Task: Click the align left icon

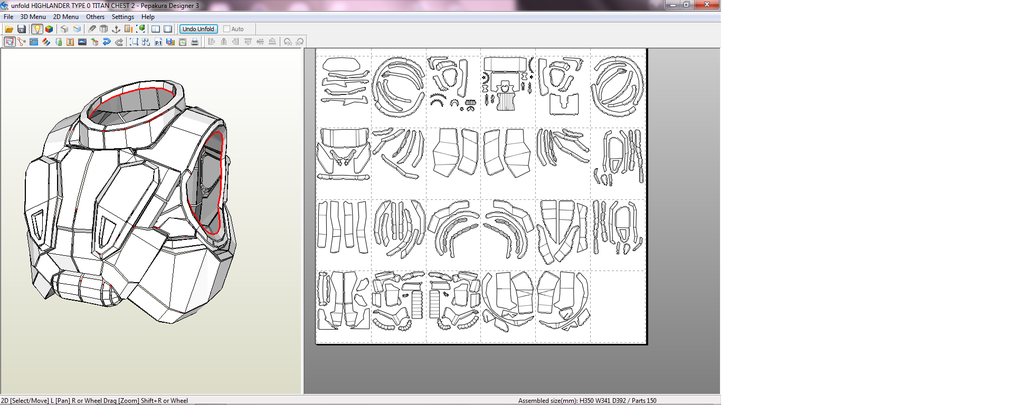Action: 211,42
